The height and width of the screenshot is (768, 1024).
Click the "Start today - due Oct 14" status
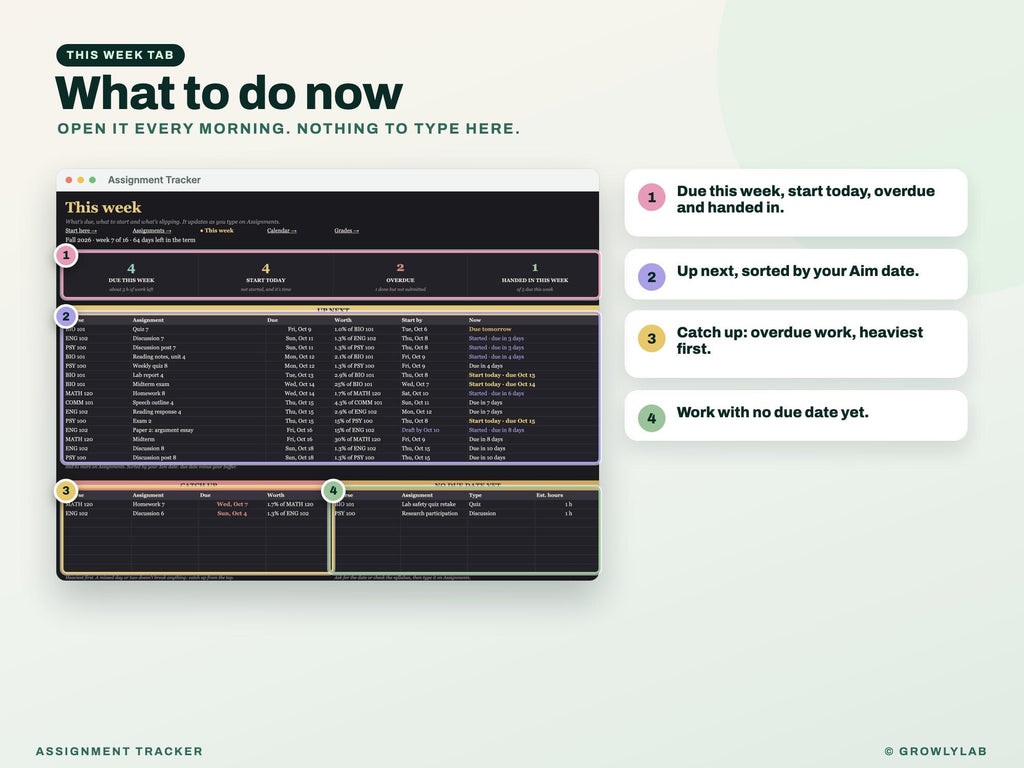point(502,384)
